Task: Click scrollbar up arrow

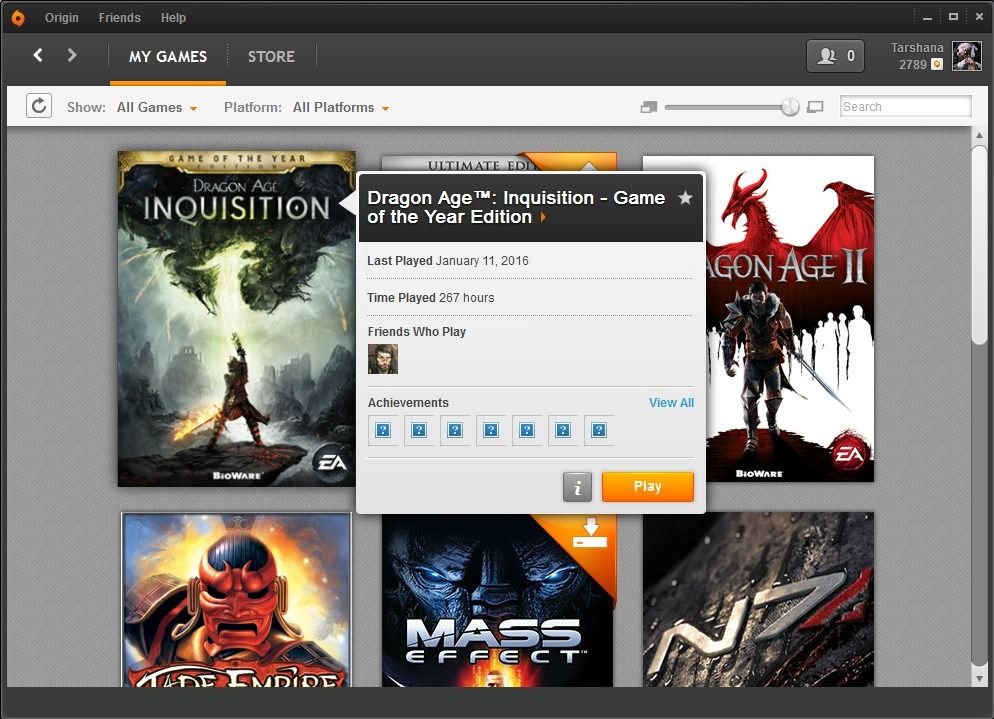Action: [x=979, y=135]
